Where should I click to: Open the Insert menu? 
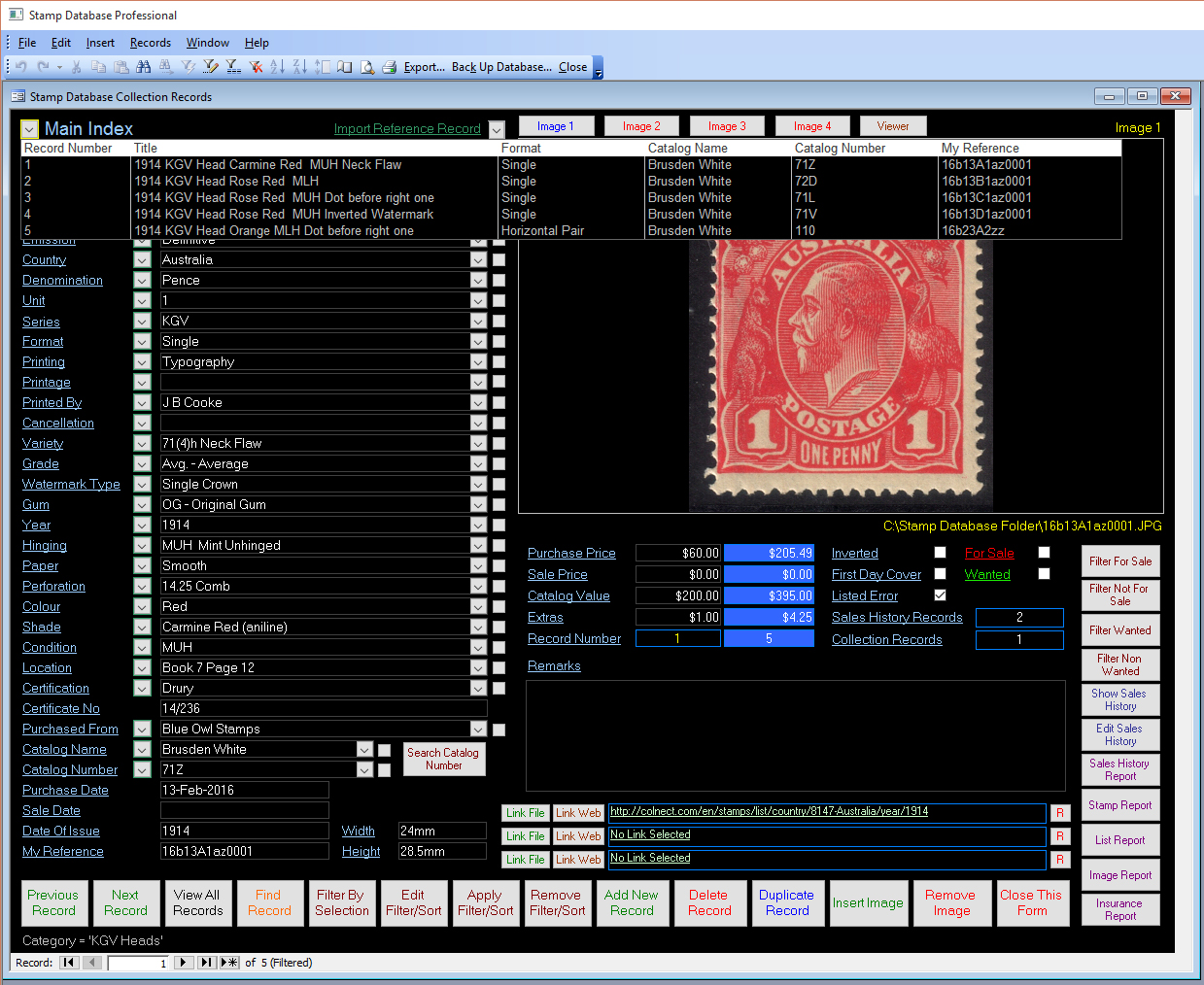(x=100, y=43)
